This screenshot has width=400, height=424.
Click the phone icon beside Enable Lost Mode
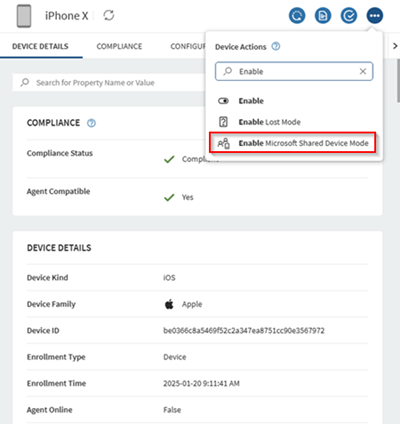pyautogui.click(x=223, y=122)
